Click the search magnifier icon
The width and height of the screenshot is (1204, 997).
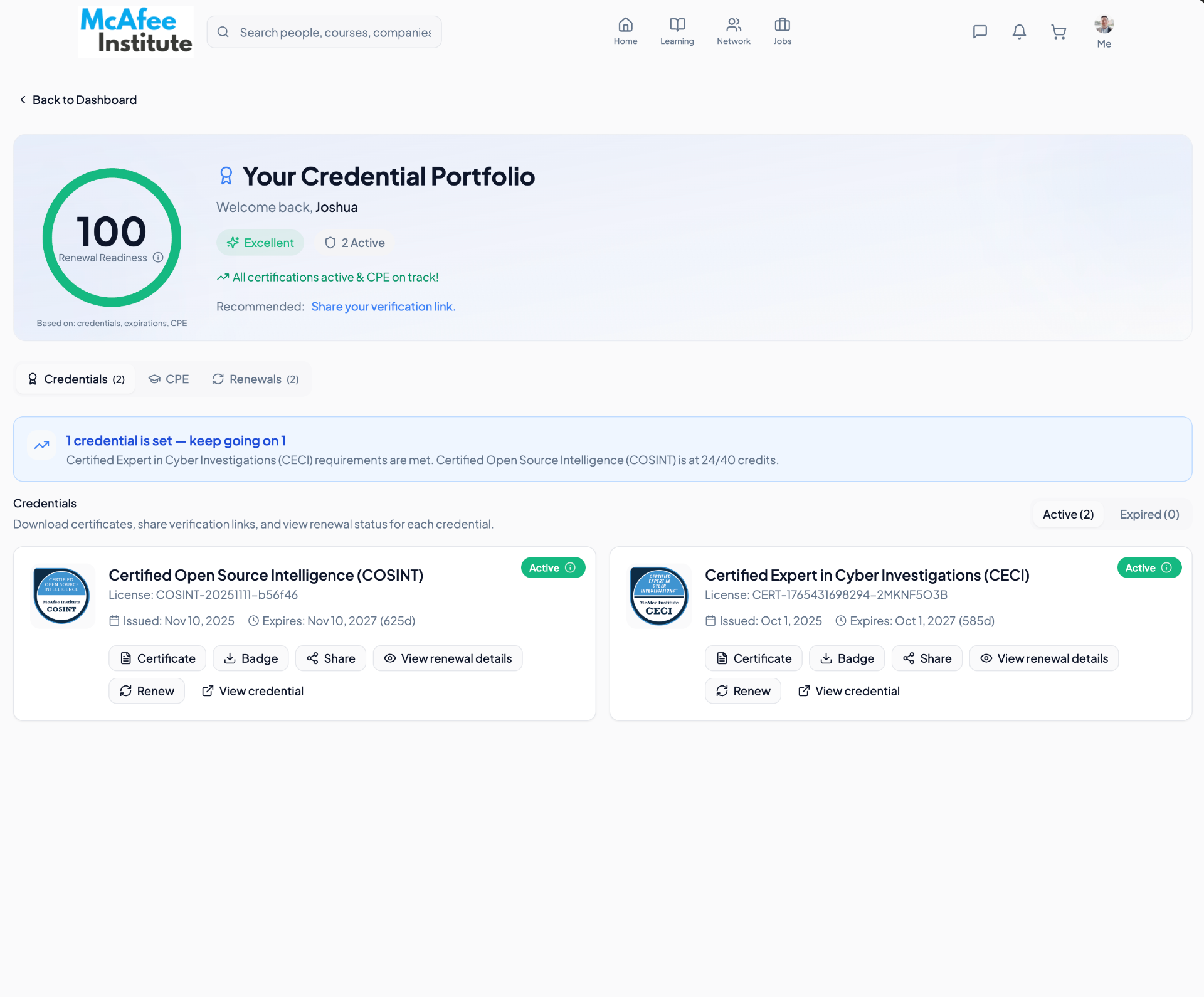point(223,32)
